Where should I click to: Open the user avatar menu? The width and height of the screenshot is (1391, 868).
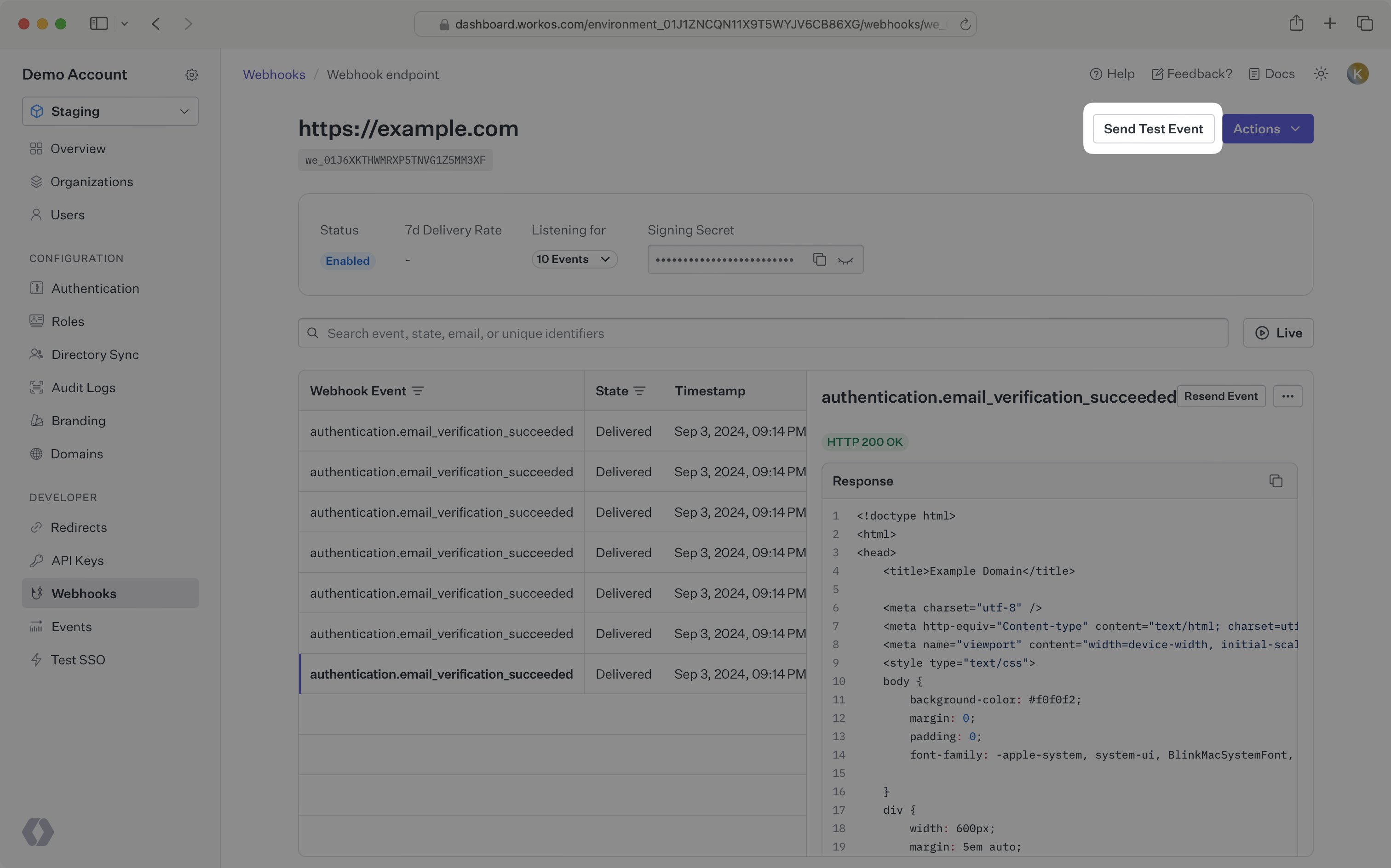pos(1357,74)
